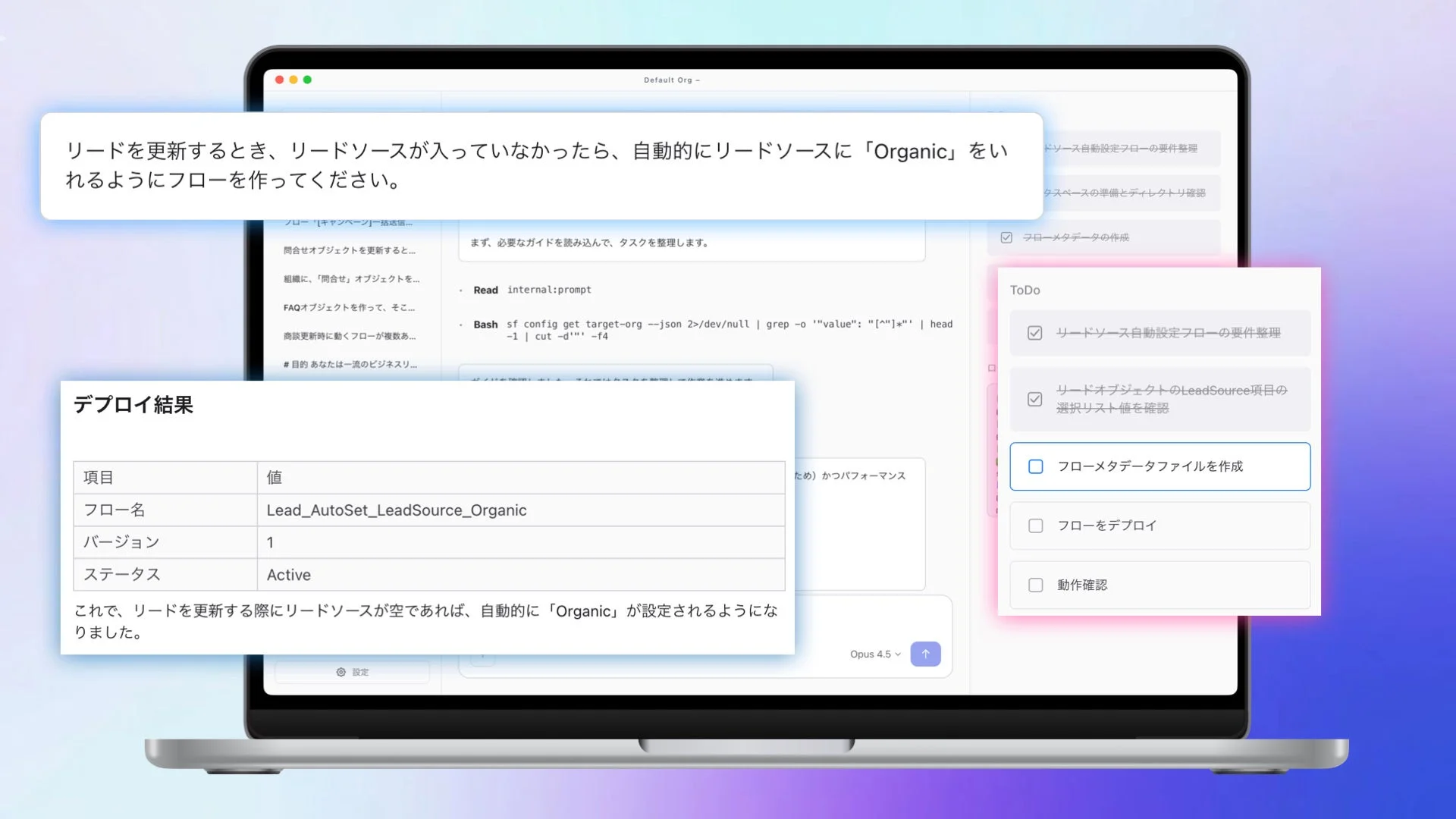Viewport: 1456px width, 819px height.
Task: Uncheck the completed リードソース自動設定フローの要件整理 item
Action: 1035,333
